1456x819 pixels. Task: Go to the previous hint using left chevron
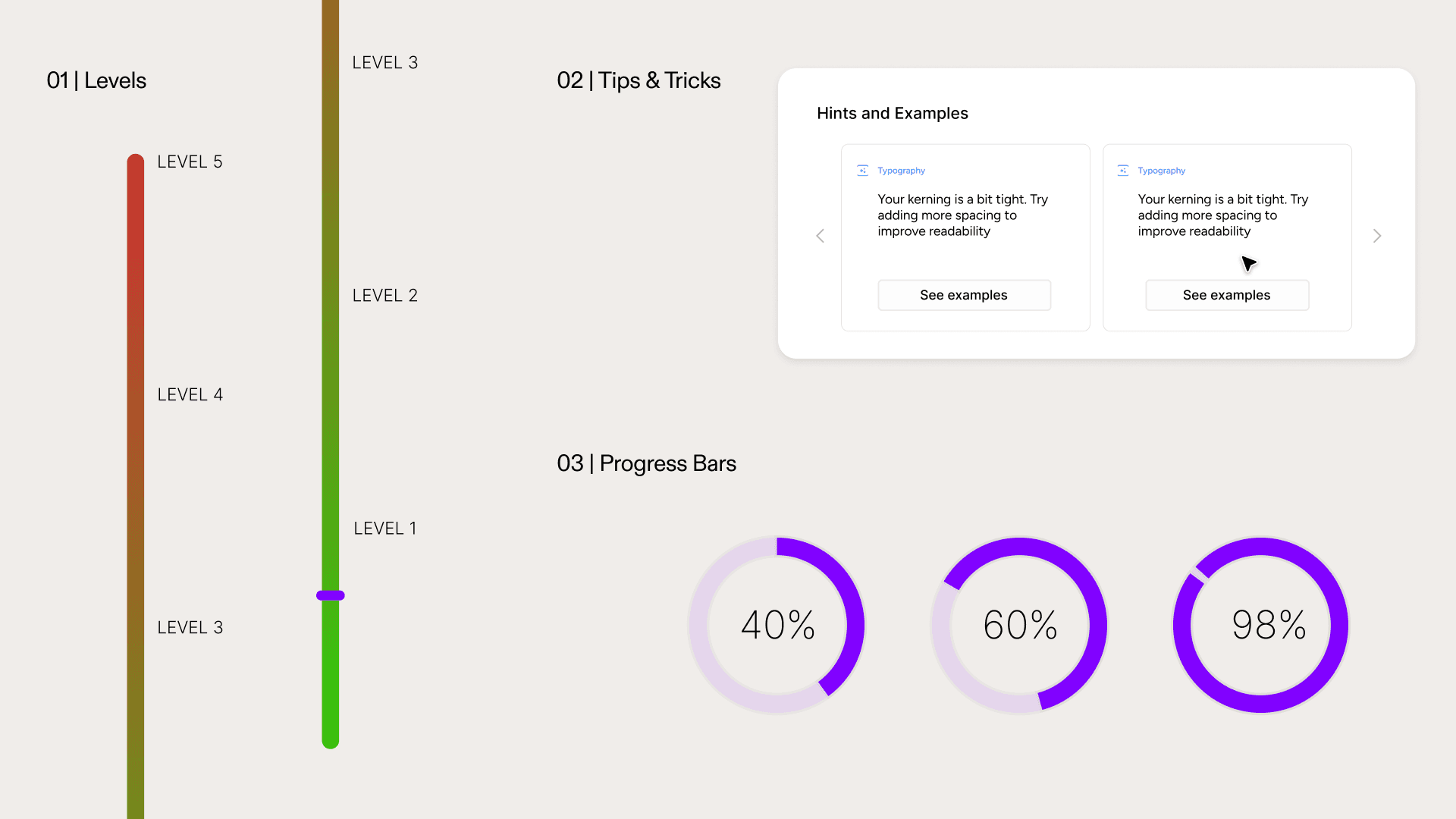[820, 236]
